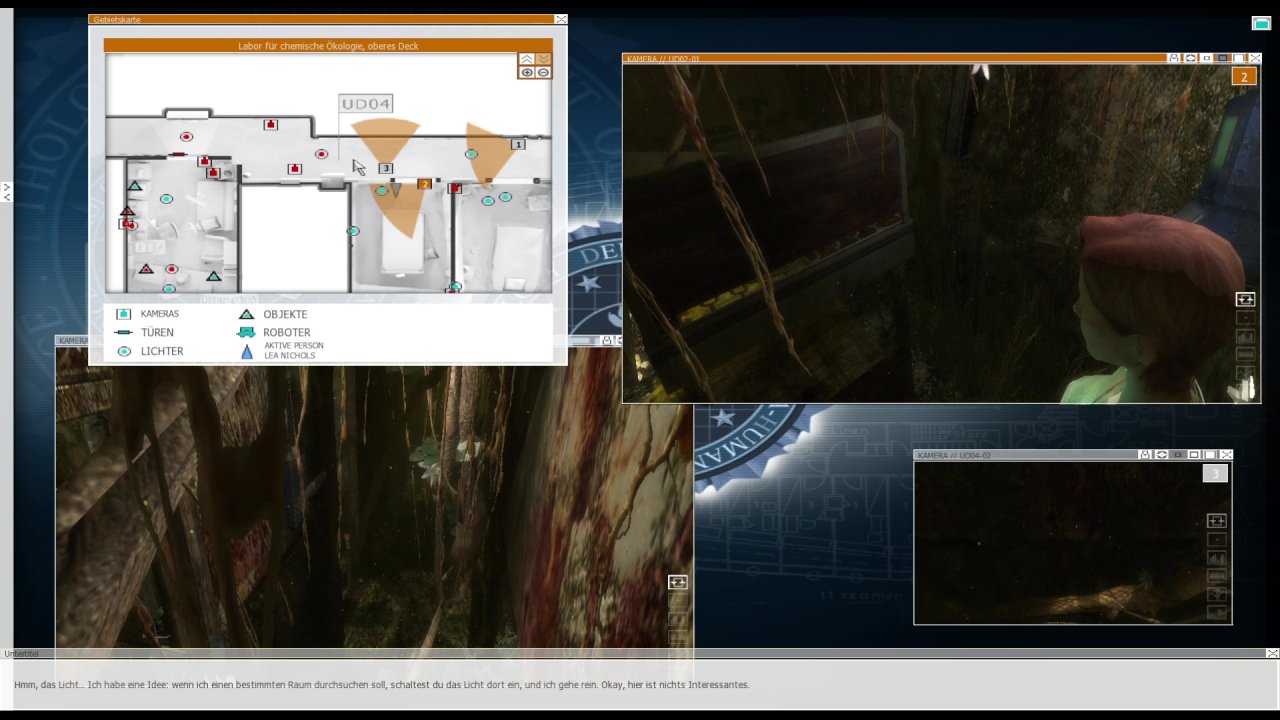This screenshot has width=1280, height=720.
Task: Click the ROBOTER legend entry
Action: (275, 332)
